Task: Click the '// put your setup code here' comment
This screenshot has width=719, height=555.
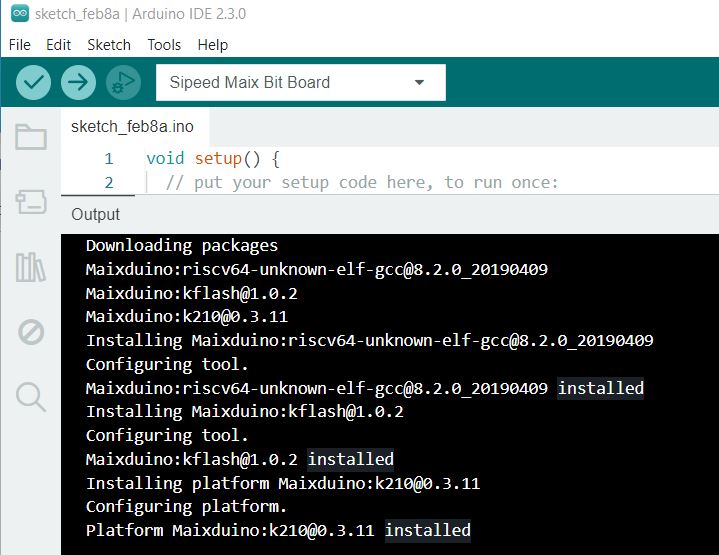Action: (362, 183)
